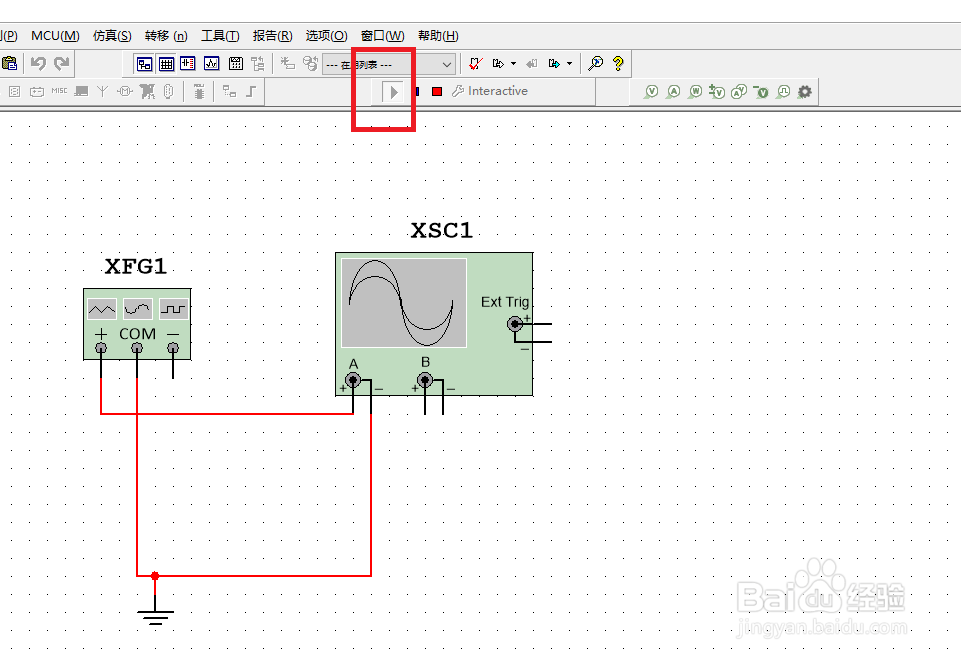Toggle the Design Toolbox view icon

145,64
